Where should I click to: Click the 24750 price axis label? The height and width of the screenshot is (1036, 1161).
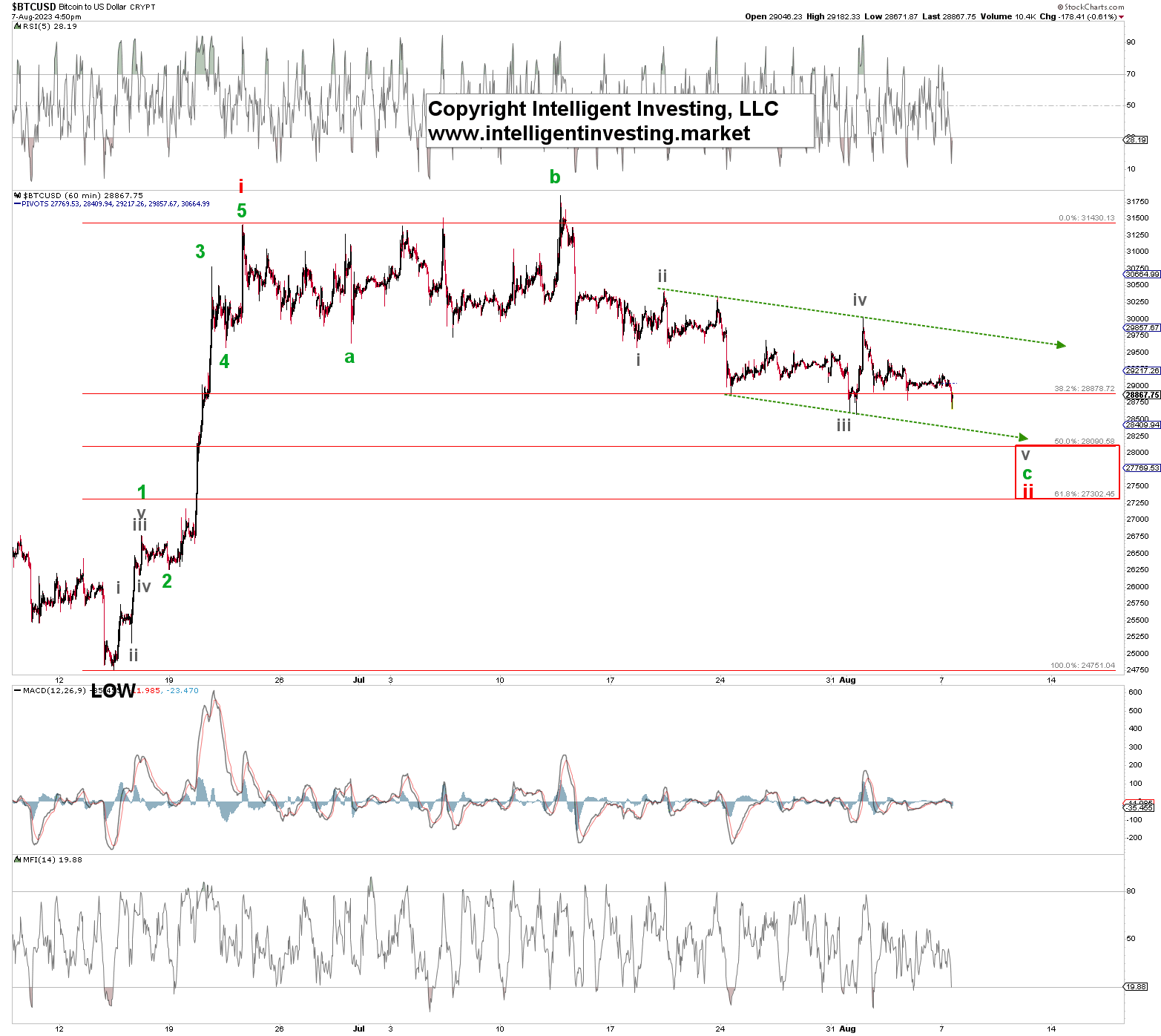pyautogui.click(x=1138, y=670)
